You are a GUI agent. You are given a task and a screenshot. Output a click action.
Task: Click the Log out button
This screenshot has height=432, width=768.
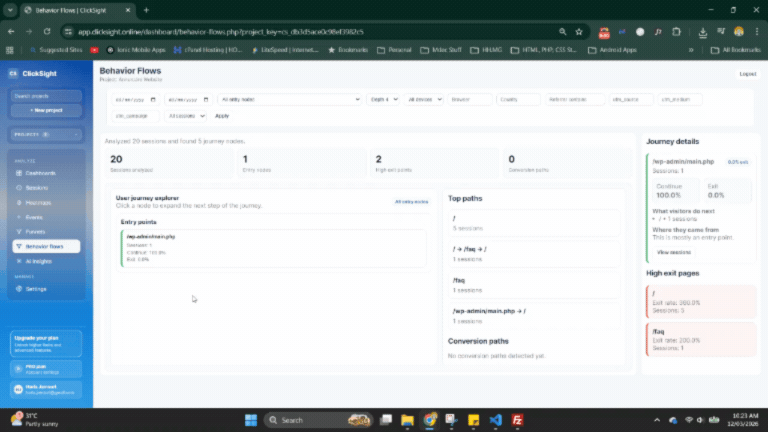point(747,73)
